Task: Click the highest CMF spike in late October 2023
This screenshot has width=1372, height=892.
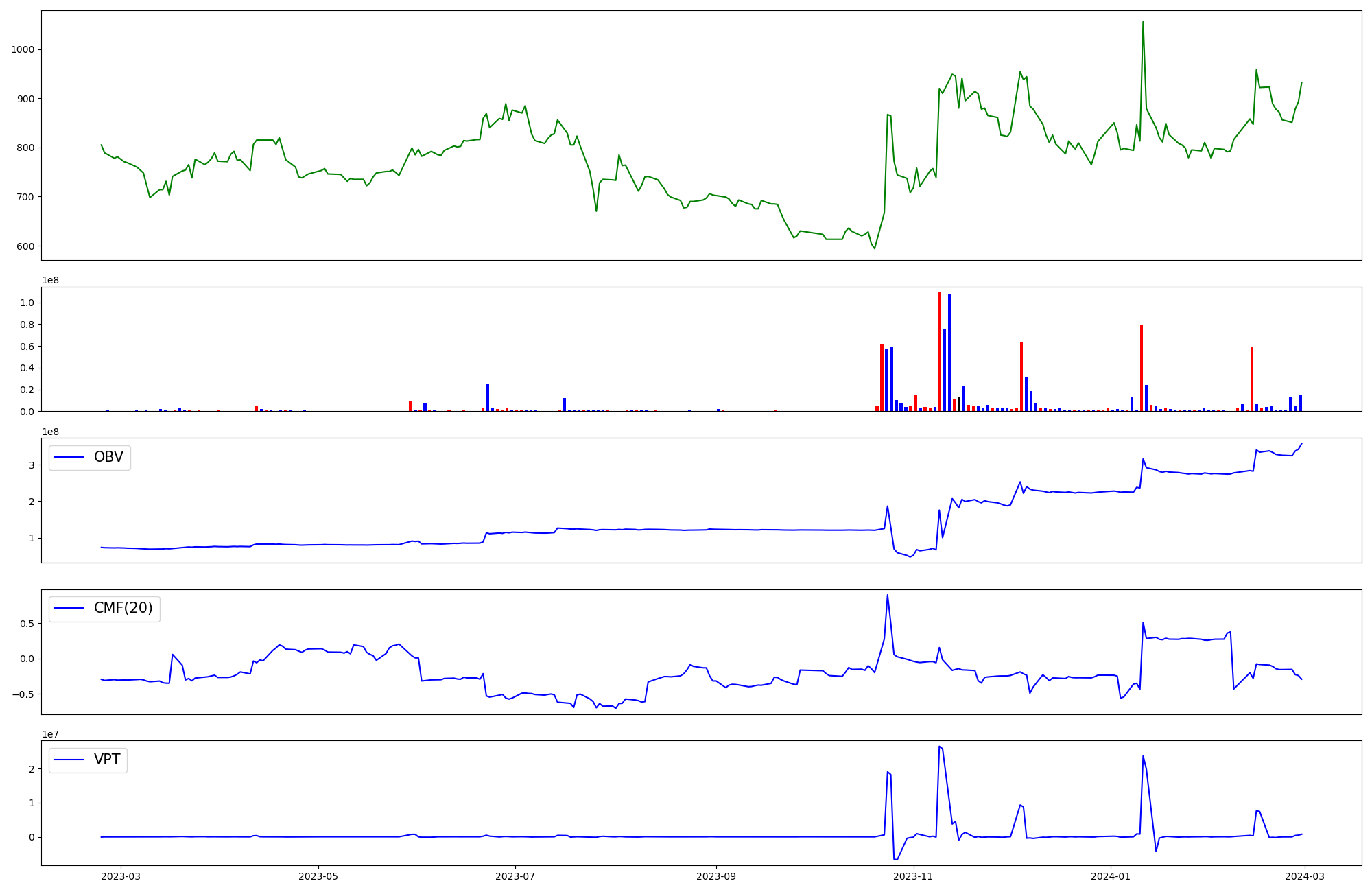Action: coord(887,596)
